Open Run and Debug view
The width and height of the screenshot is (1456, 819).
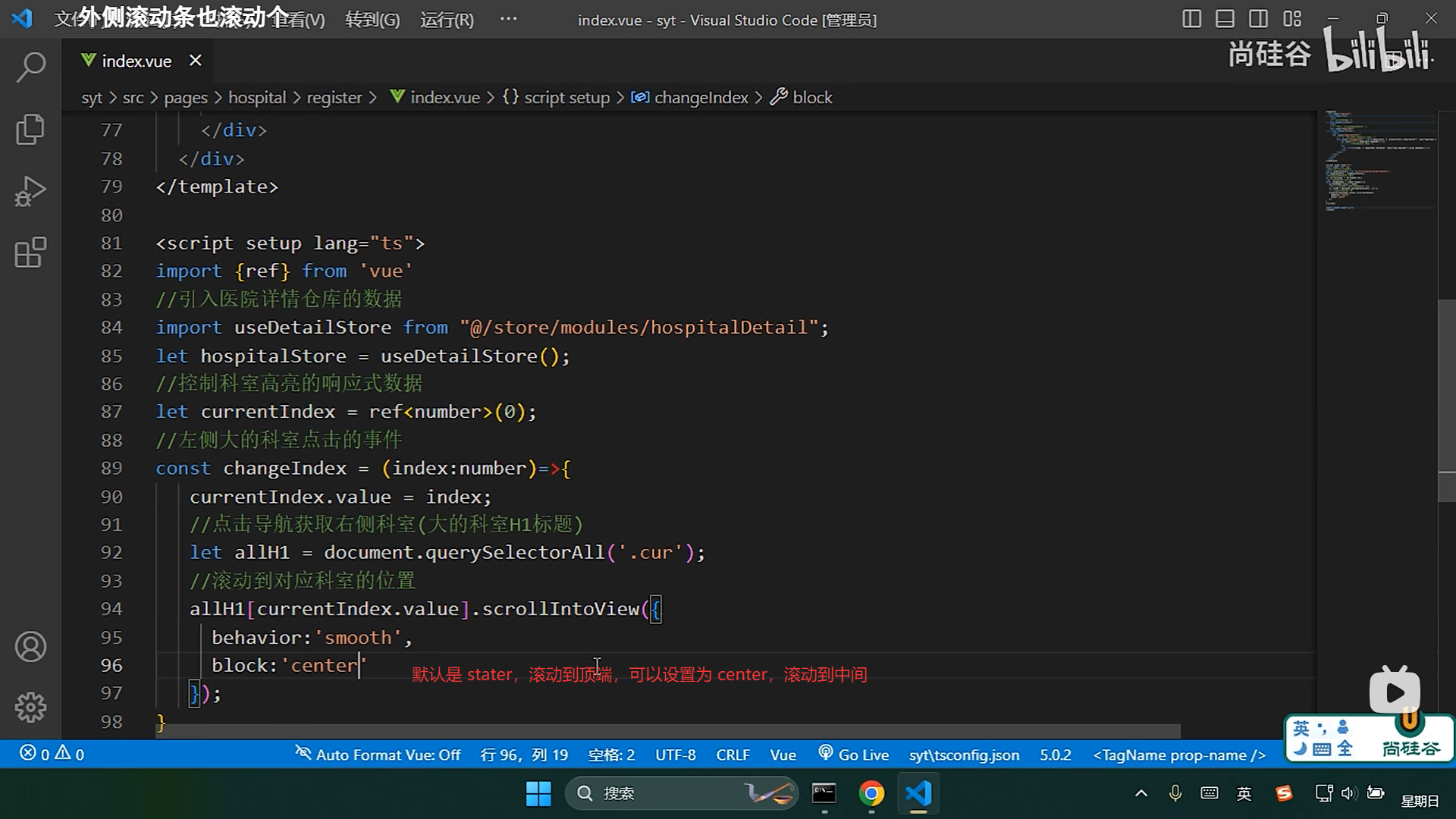tap(30, 191)
